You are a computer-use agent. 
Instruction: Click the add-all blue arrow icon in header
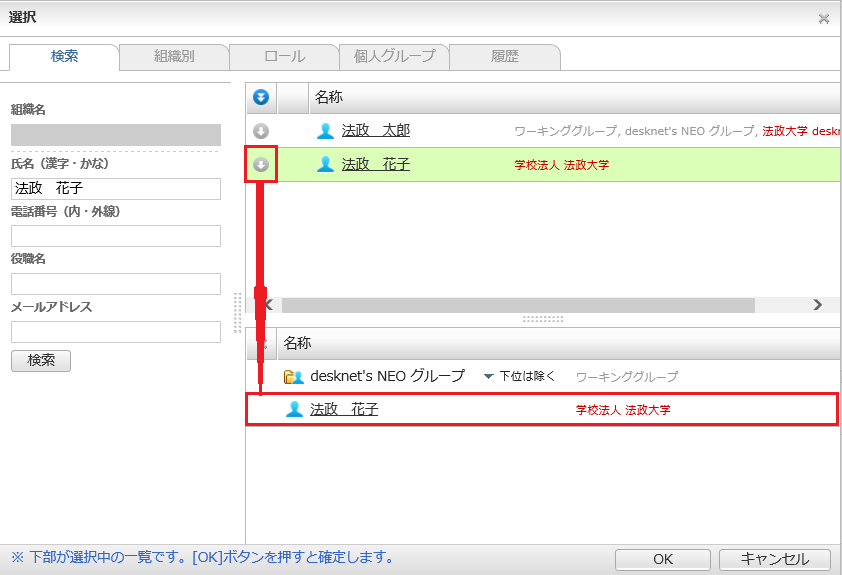pos(261,98)
